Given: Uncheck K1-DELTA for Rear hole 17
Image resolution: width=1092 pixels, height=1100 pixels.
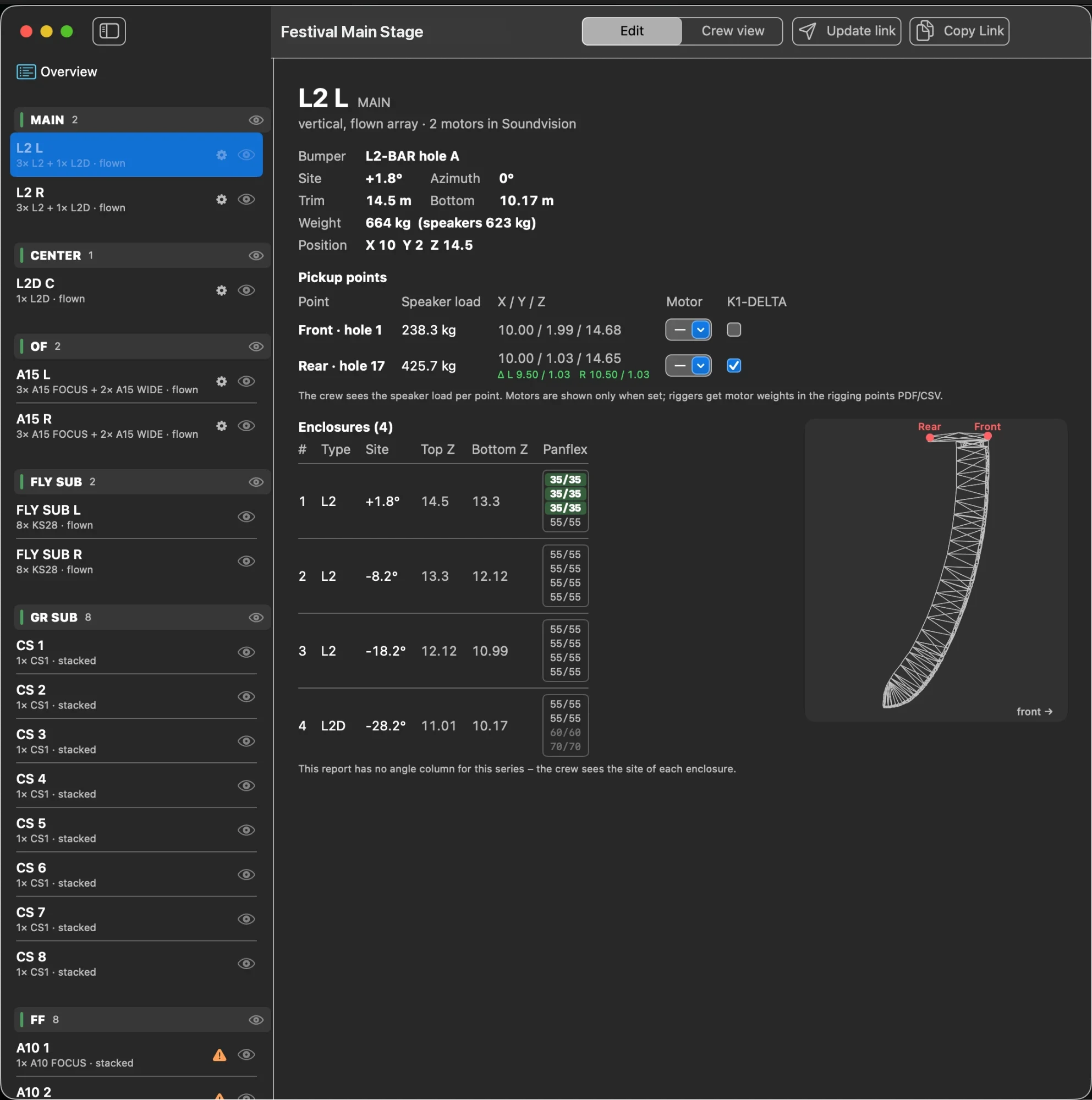Looking at the screenshot, I should pos(734,366).
